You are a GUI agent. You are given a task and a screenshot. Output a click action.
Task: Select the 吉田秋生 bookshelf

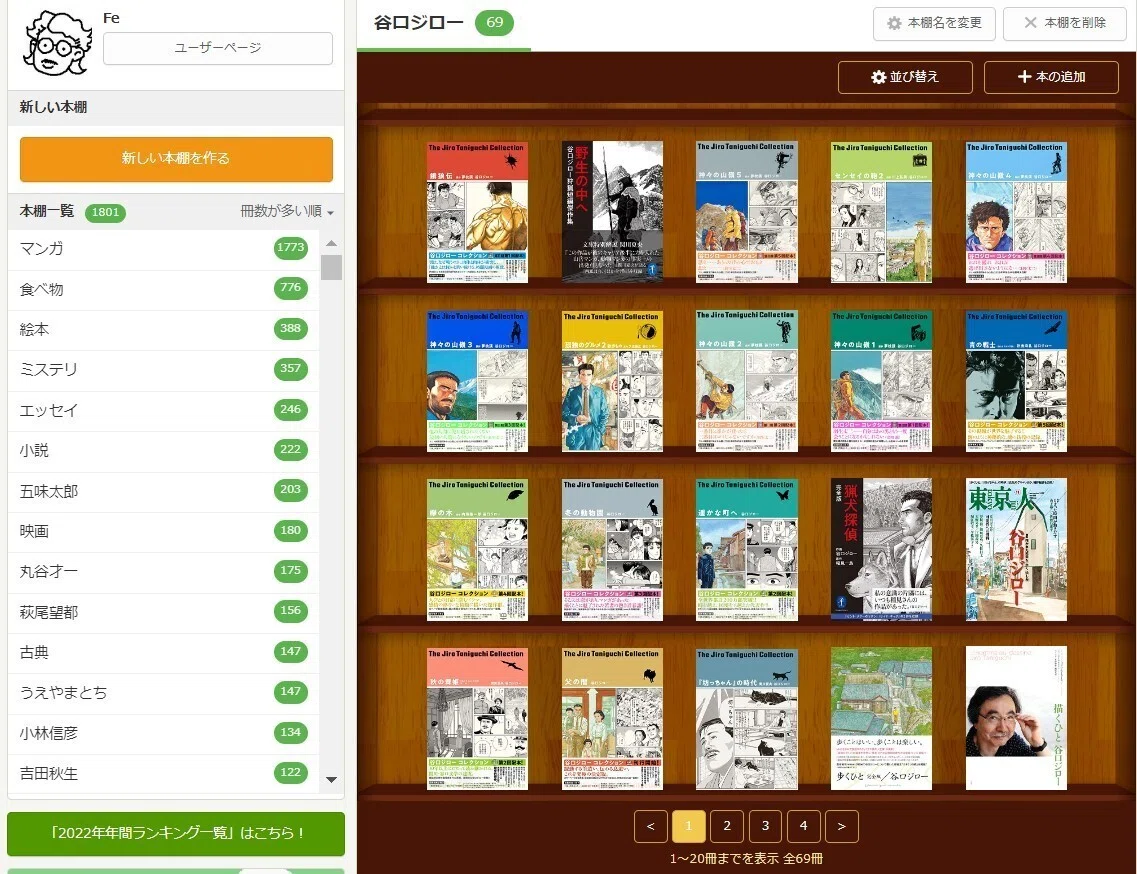(x=163, y=773)
